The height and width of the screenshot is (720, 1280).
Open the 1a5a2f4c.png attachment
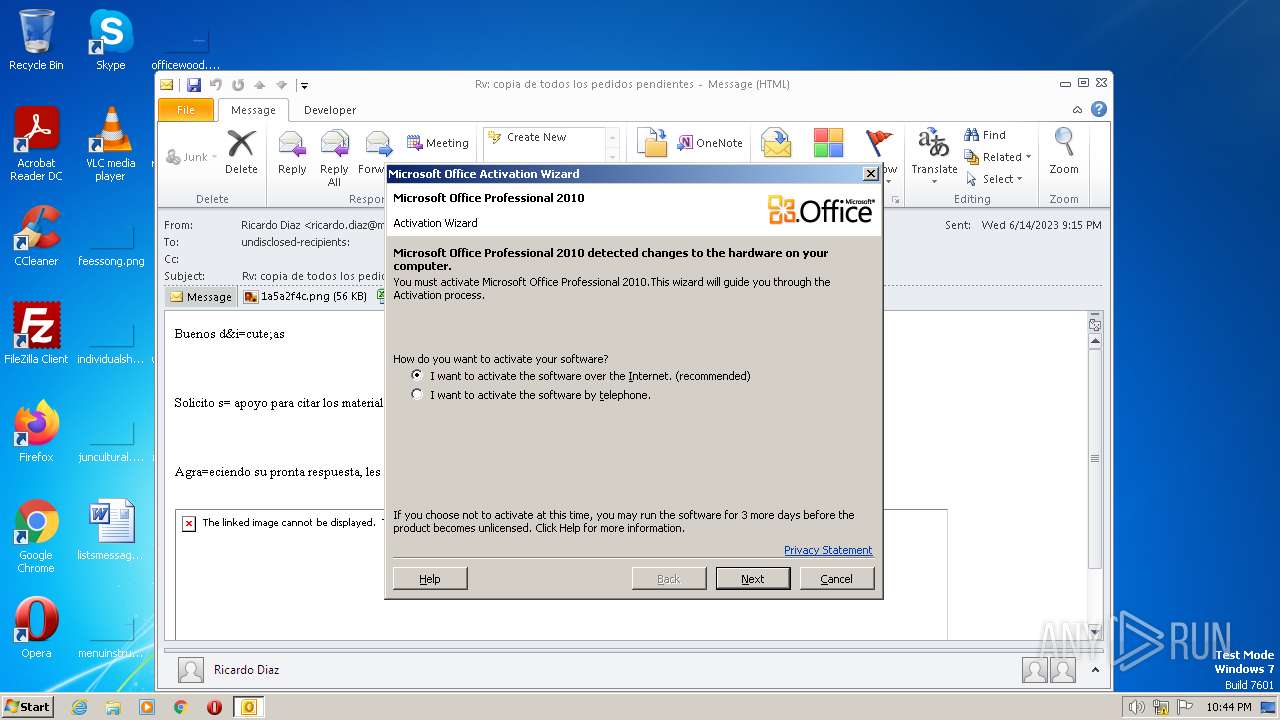point(305,297)
